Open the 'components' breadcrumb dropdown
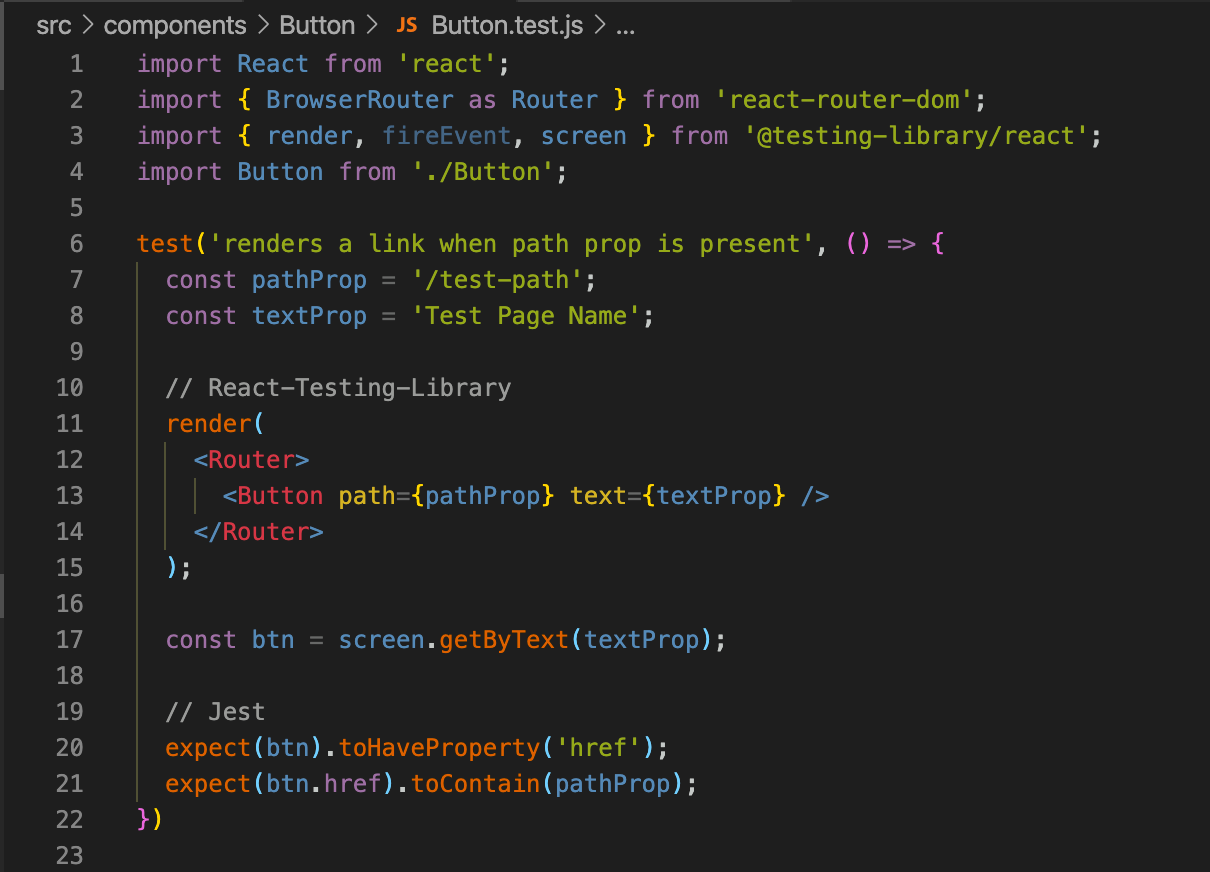Image resolution: width=1210 pixels, height=872 pixels. 175,24
